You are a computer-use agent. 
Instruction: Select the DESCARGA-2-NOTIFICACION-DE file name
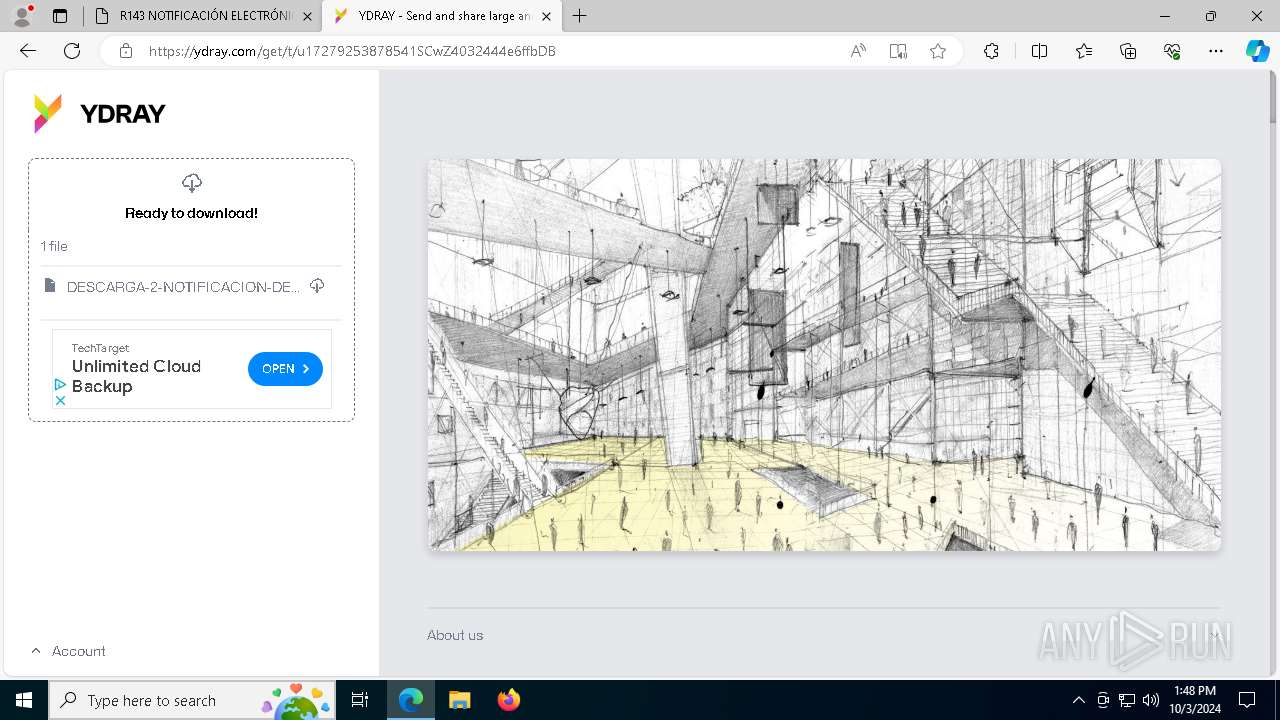(183, 287)
